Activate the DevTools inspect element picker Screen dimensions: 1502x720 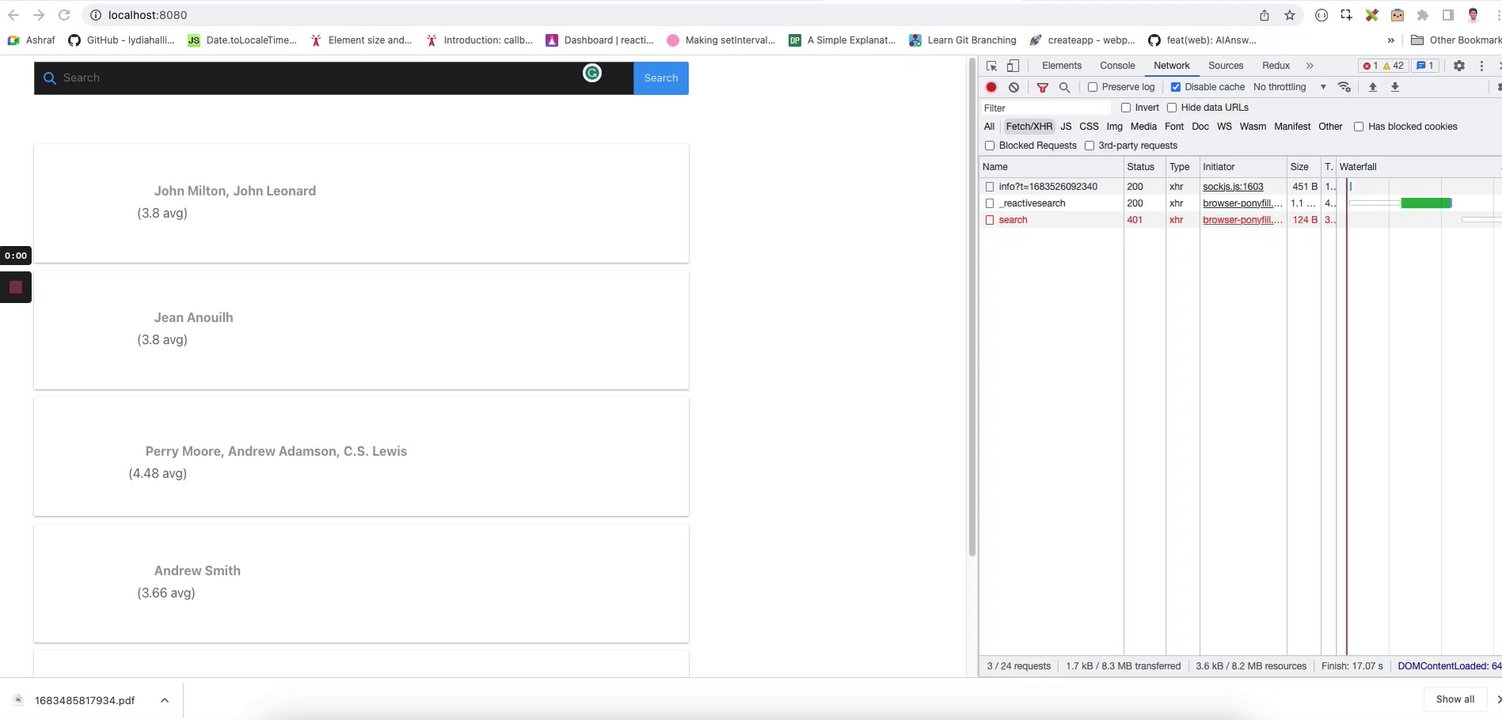click(991, 66)
